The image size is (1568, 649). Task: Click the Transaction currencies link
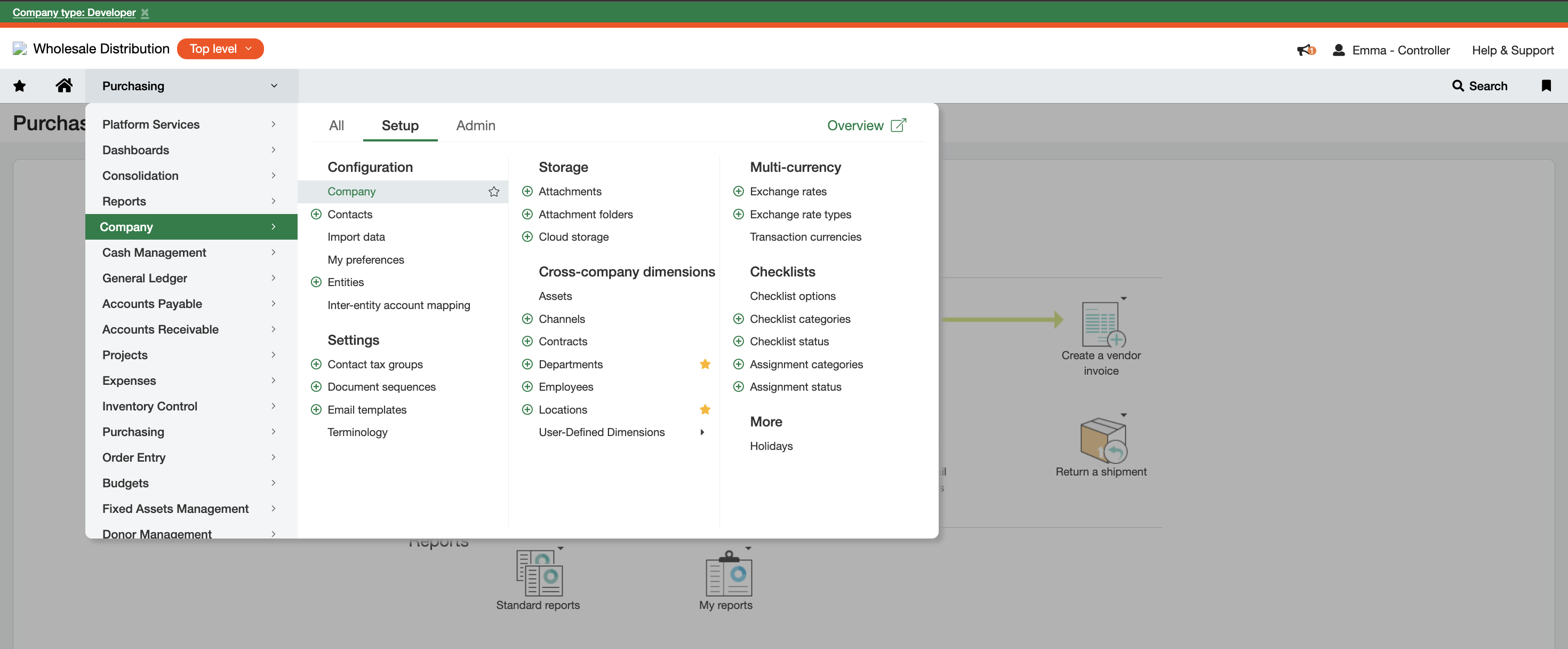point(805,236)
